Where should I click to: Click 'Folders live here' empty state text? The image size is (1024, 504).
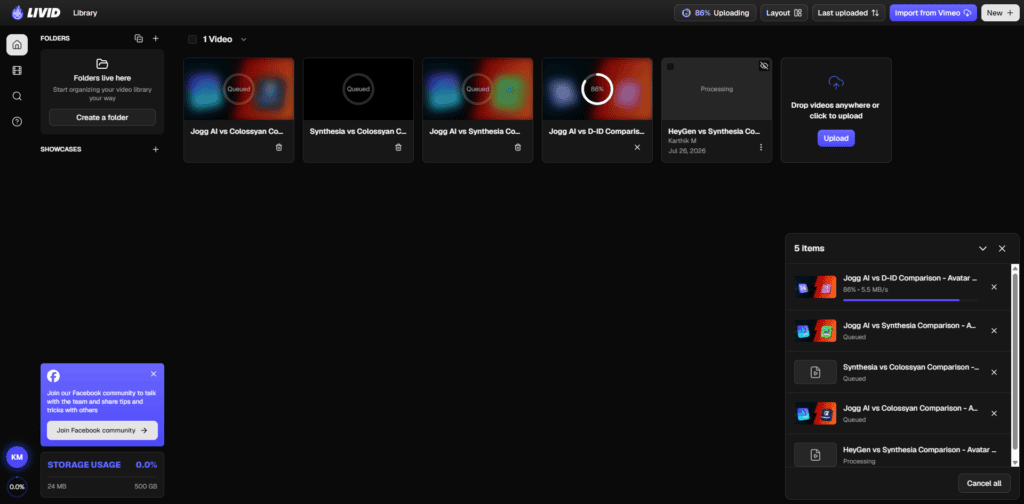click(102, 78)
